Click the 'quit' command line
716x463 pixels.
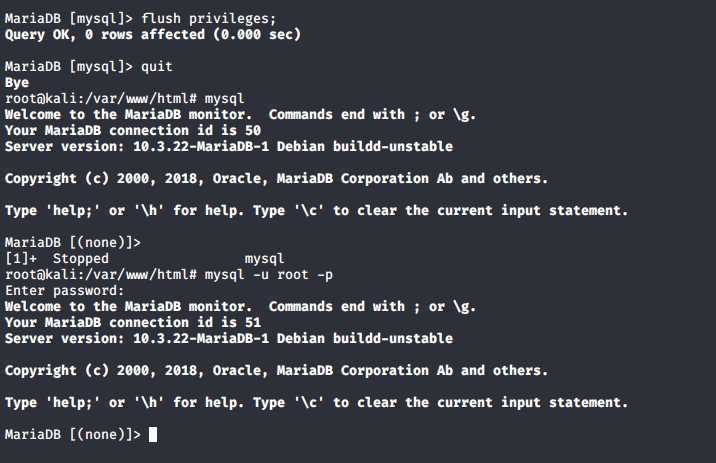[x=89, y=67]
